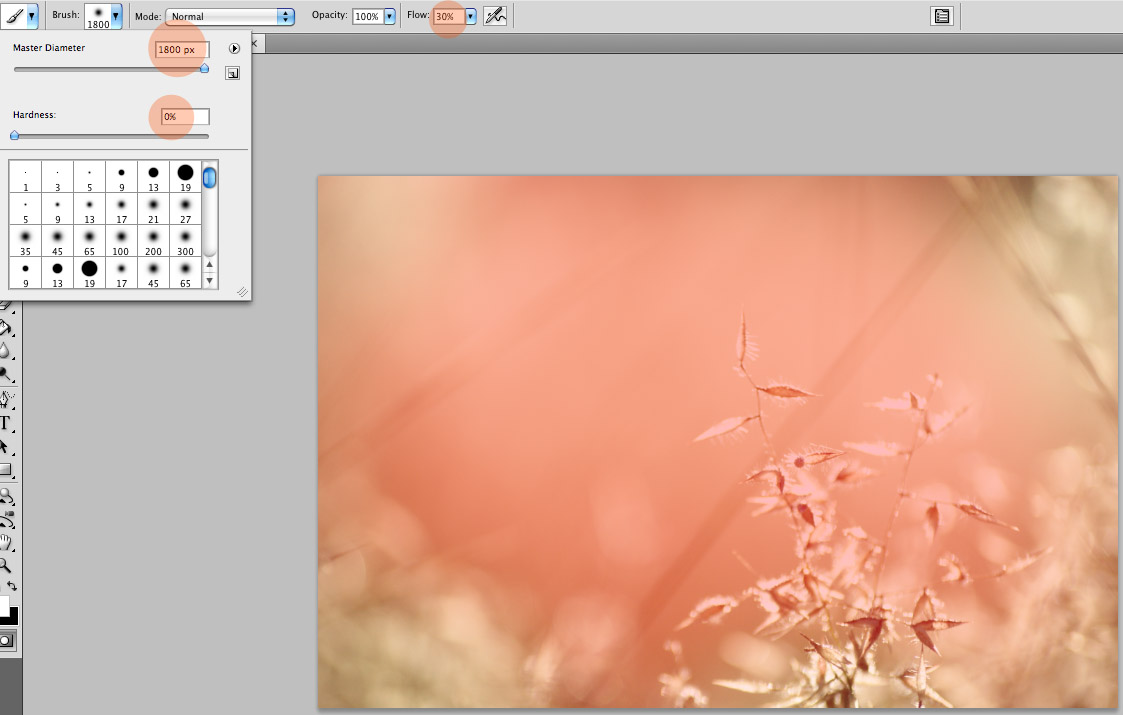Open the Mode dropdown set to Normal
This screenshot has height=715, width=1123.
click(x=230, y=16)
